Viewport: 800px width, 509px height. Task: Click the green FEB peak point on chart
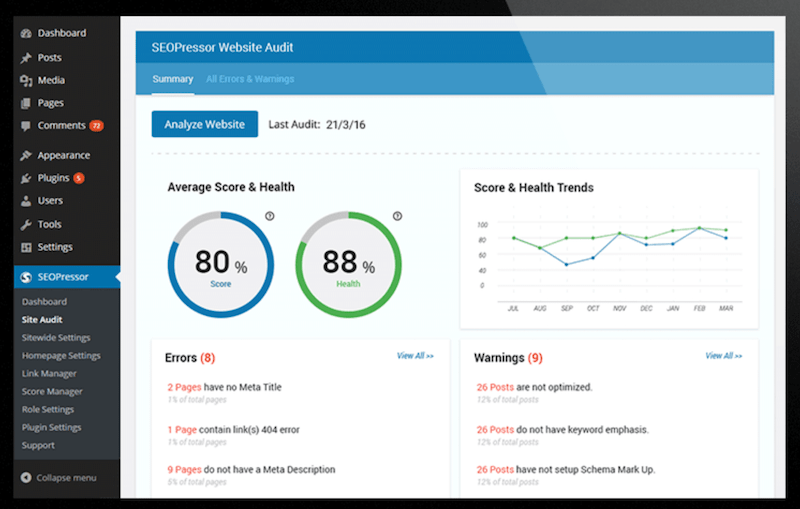point(699,228)
